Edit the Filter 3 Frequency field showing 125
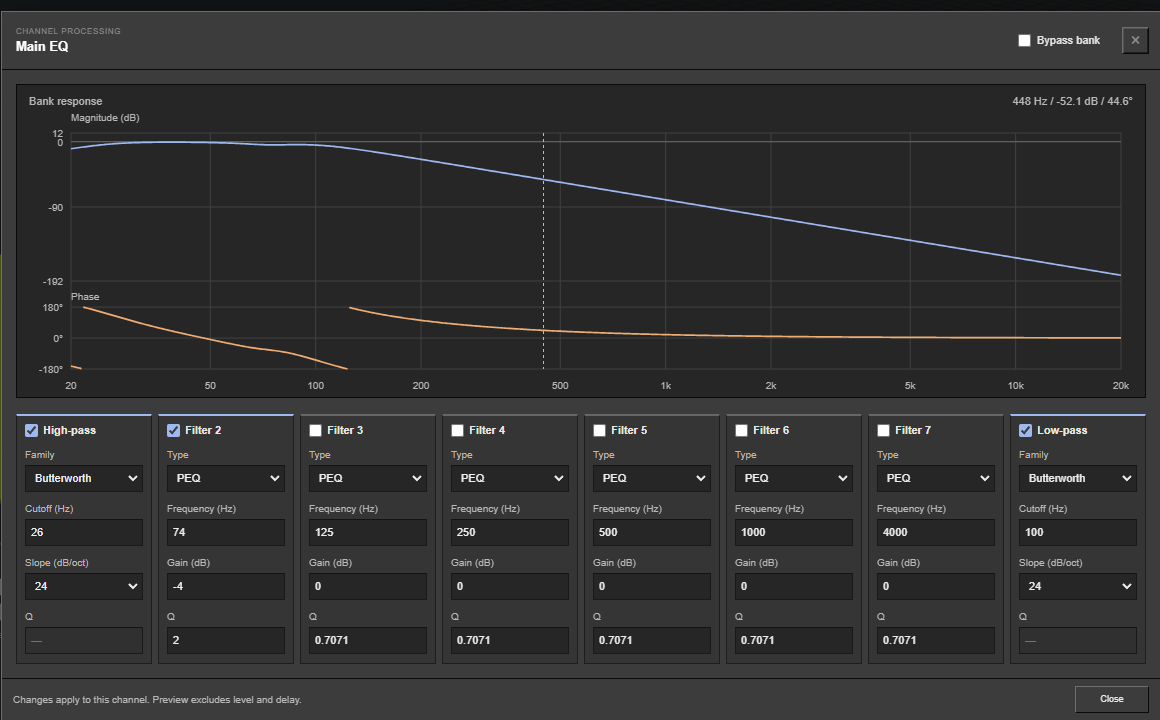 (368, 532)
